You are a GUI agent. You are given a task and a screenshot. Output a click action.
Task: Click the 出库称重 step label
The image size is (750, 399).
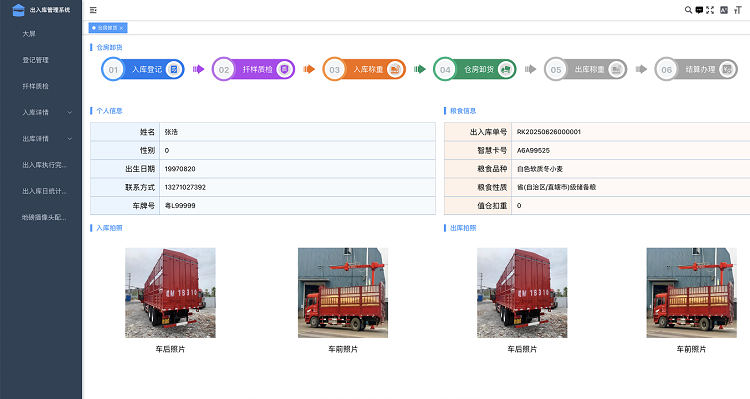pos(590,69)
